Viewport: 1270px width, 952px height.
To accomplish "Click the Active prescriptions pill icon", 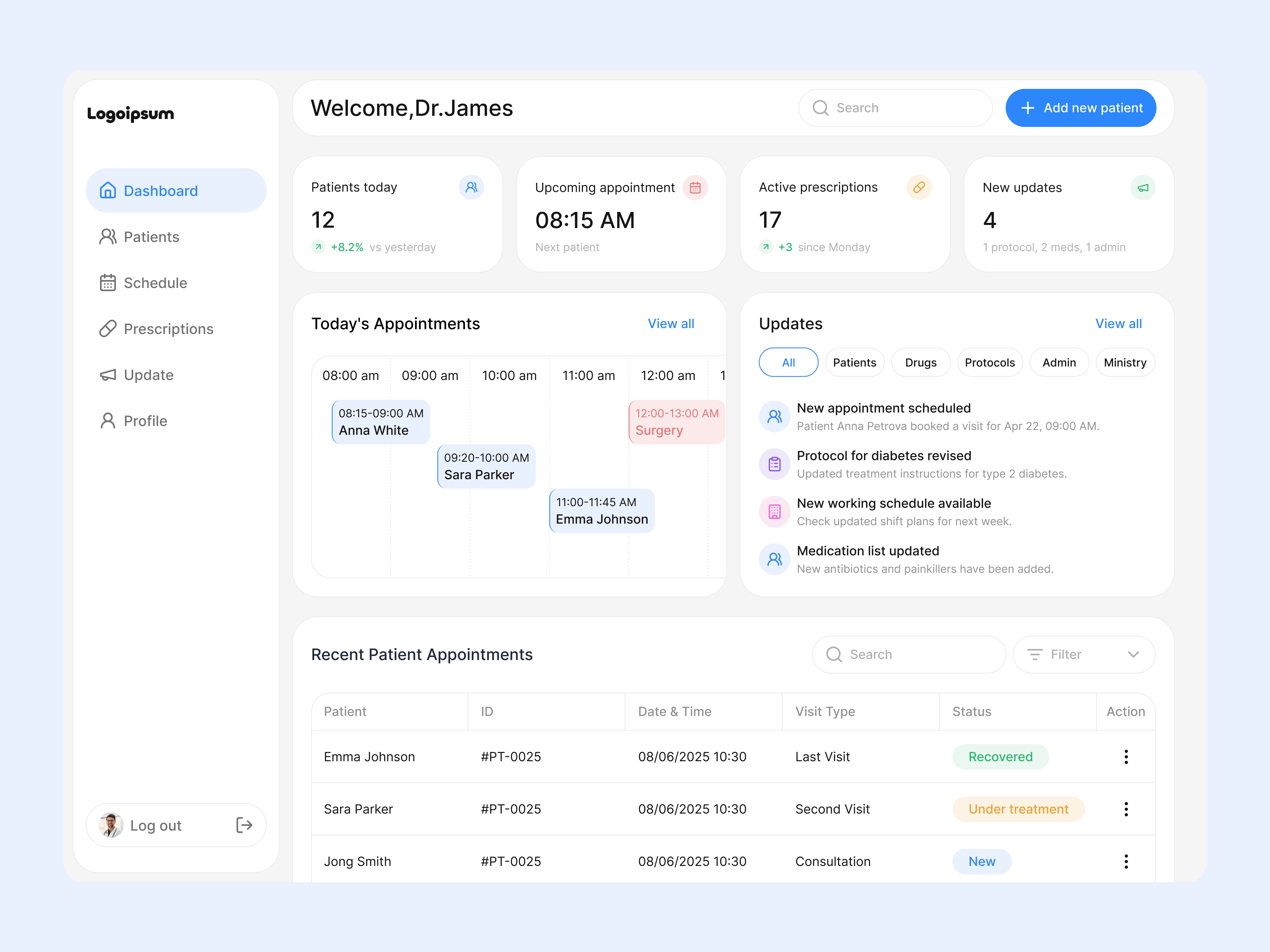I will pos(919,187).
